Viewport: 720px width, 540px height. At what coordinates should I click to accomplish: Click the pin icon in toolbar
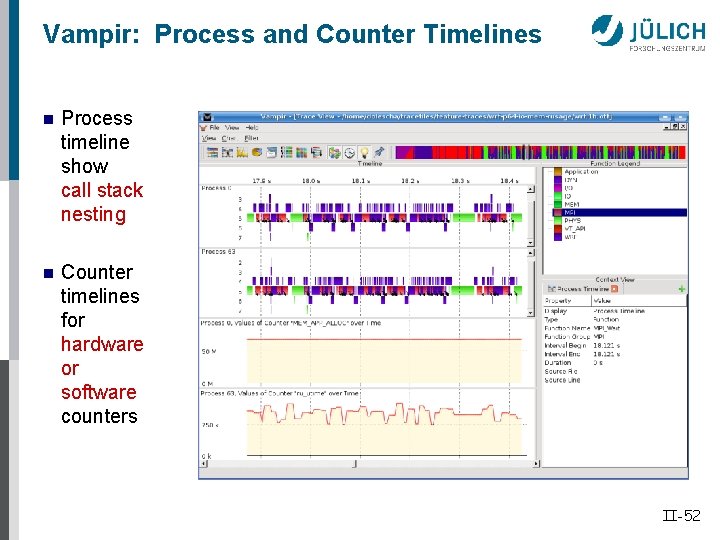pos(379,152)
